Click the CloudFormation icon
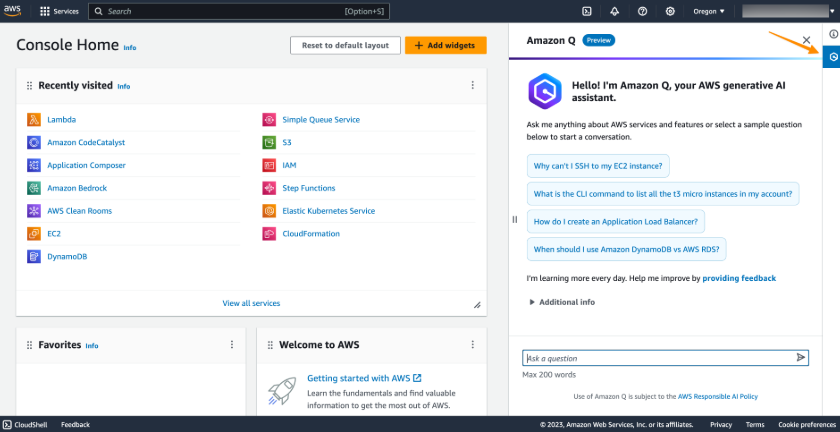840x432 pixels. coord(269,234)
